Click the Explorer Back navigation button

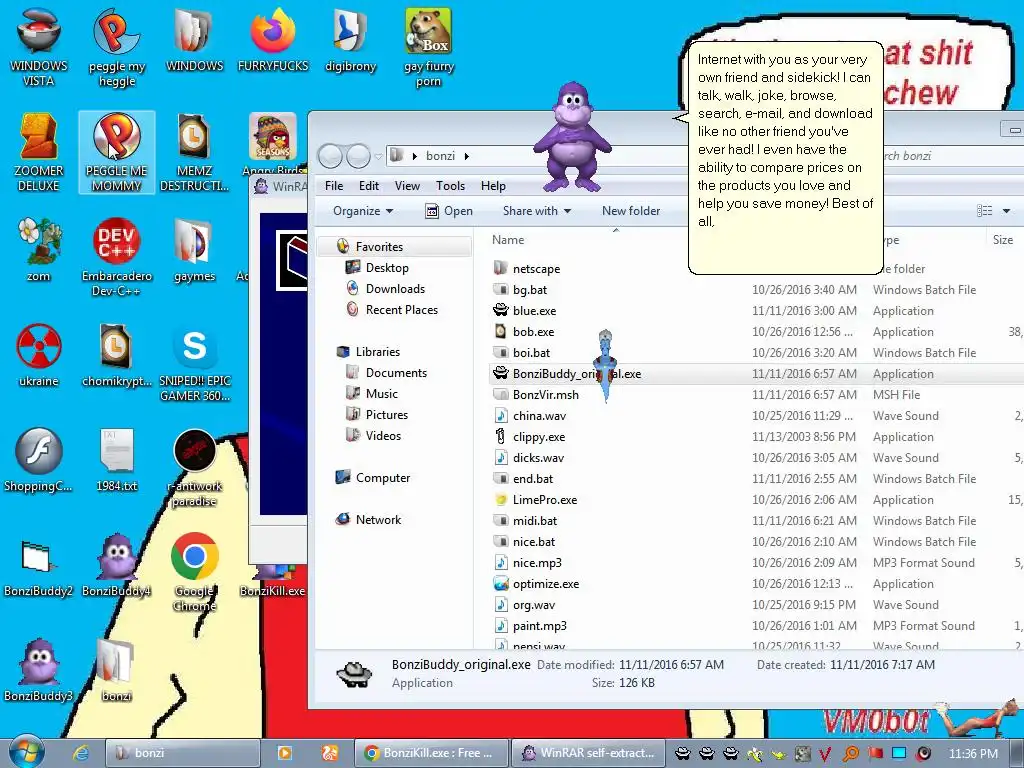tap(330, 156)
